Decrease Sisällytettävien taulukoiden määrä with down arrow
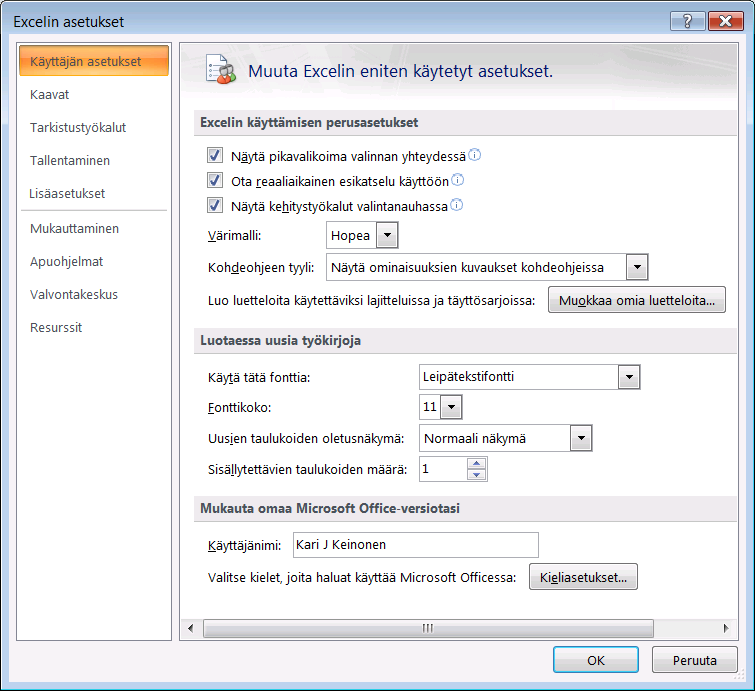 click(x=477, y=475)
